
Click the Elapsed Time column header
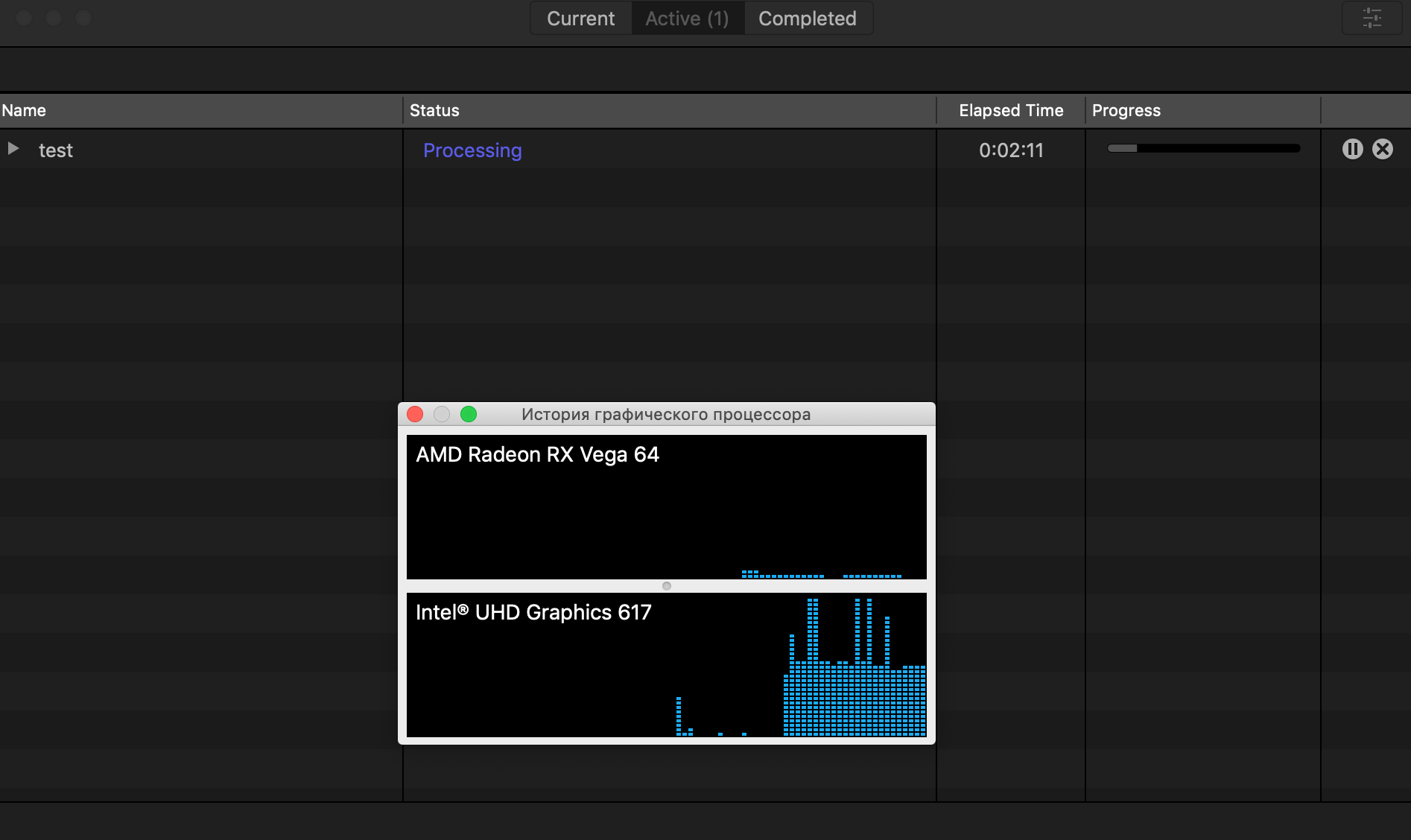[1010, 110]
